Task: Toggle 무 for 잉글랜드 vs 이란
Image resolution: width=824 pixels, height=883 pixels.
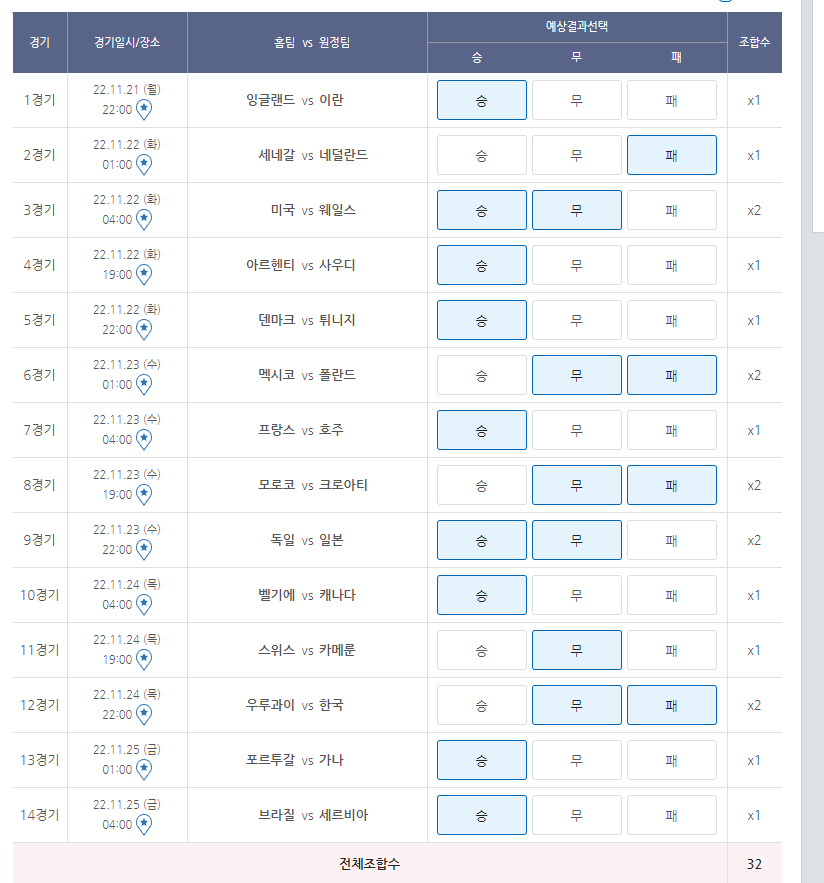Action: pos(577,100)
